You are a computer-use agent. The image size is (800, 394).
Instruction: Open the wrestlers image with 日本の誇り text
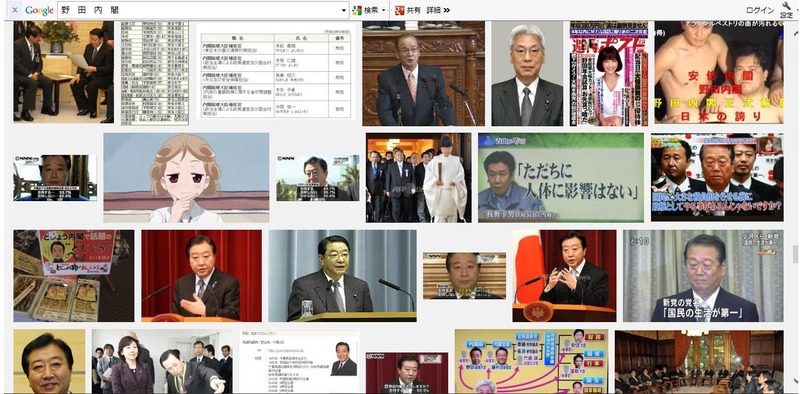[x=718, y=72]
